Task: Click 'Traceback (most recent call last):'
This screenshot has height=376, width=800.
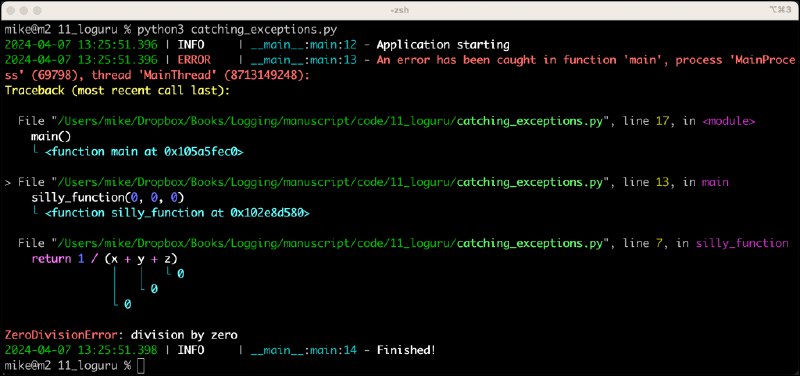Action: click(117, 91)
